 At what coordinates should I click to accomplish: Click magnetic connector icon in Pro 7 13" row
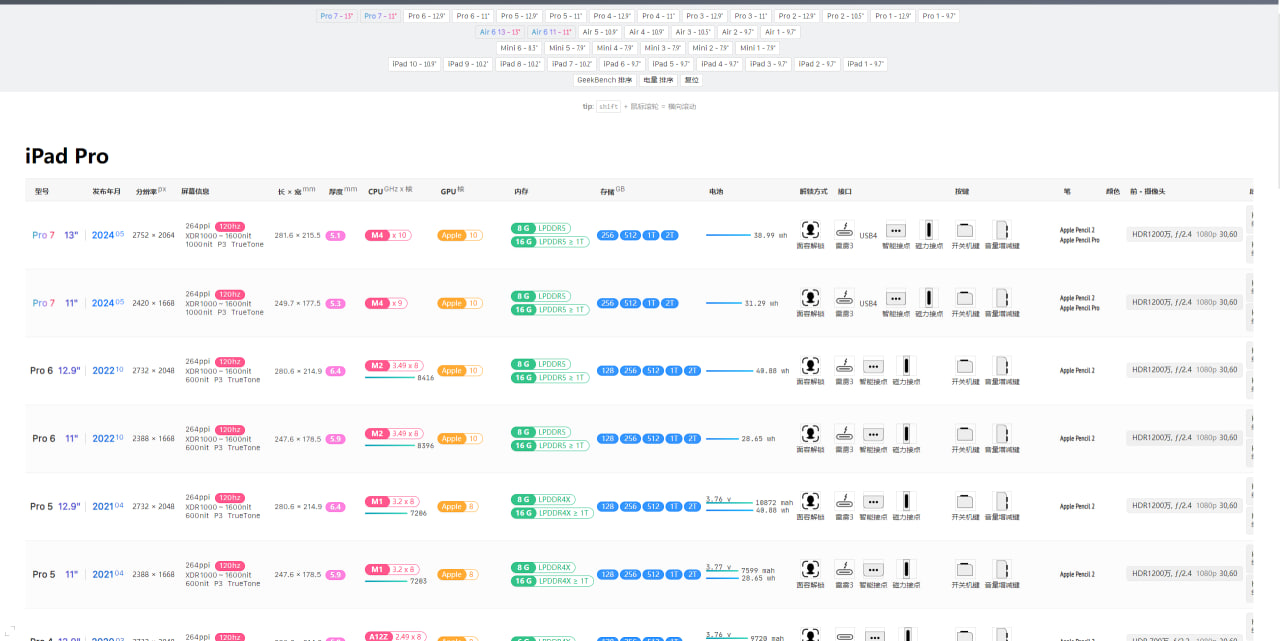(929, 229)
